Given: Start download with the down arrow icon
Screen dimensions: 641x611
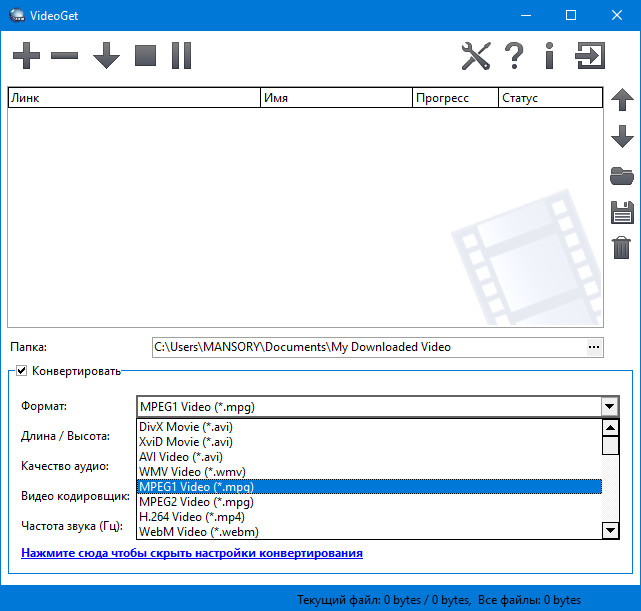Looking at the screenshot, I should point(106,56).
